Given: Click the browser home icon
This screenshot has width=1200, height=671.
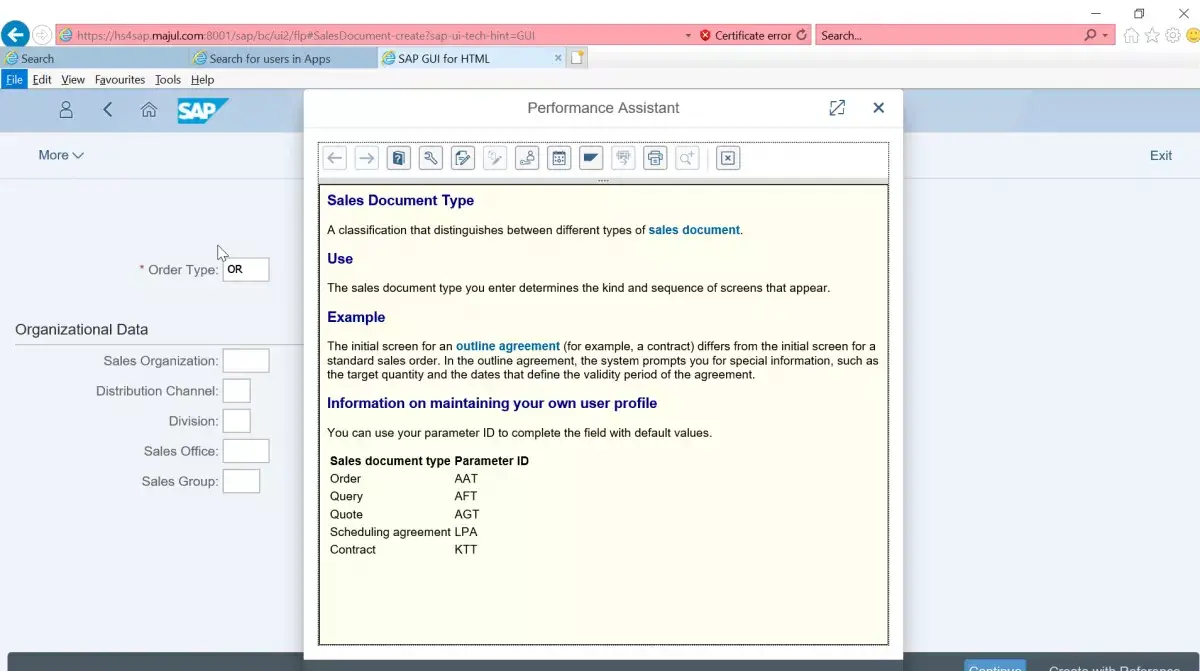Looking at the screenshot, I should pyautogui.click(x=1131, y=35).
